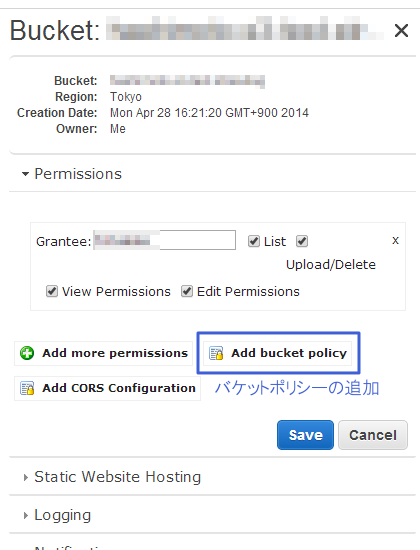Uncheck the Edit Permissions checkbox
Image resolution: width=420 pixels, height=550 pixels.
(x=187, y=291)
